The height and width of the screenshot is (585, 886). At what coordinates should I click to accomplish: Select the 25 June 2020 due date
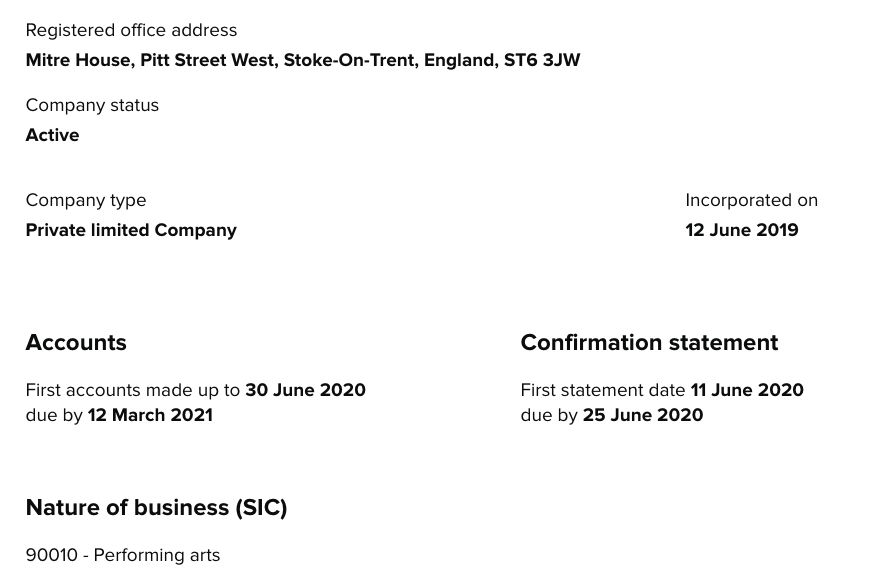(x=643, y=415)
